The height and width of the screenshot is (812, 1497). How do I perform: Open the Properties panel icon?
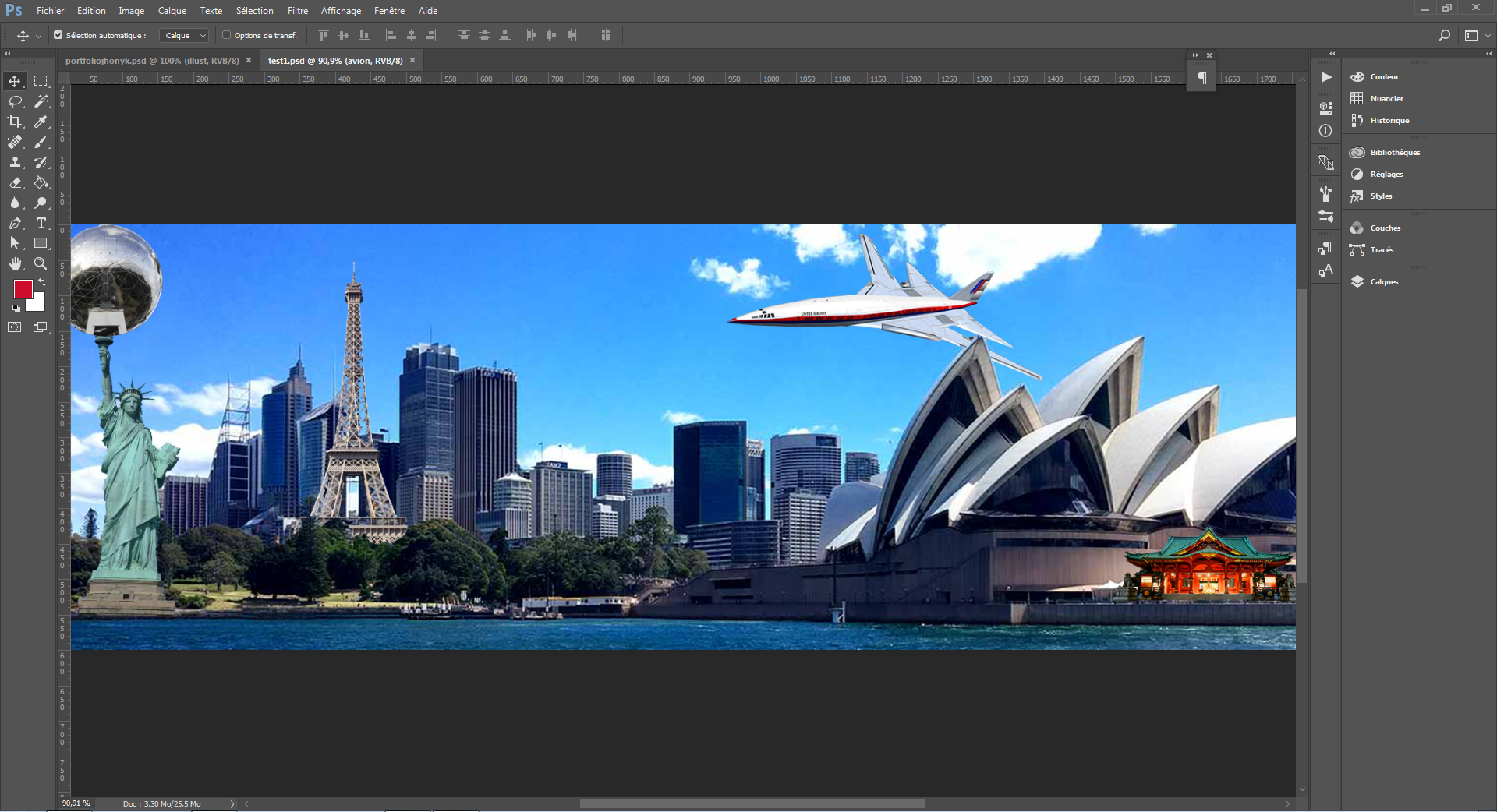pyautogui.click(x=1325, y=108)
